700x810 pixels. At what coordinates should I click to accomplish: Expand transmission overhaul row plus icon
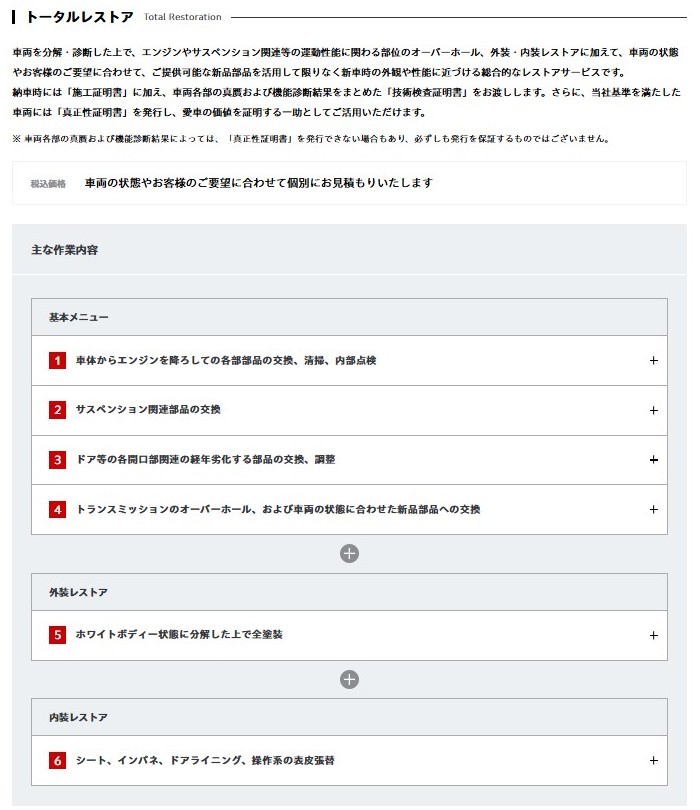click(x=654, y=509)
